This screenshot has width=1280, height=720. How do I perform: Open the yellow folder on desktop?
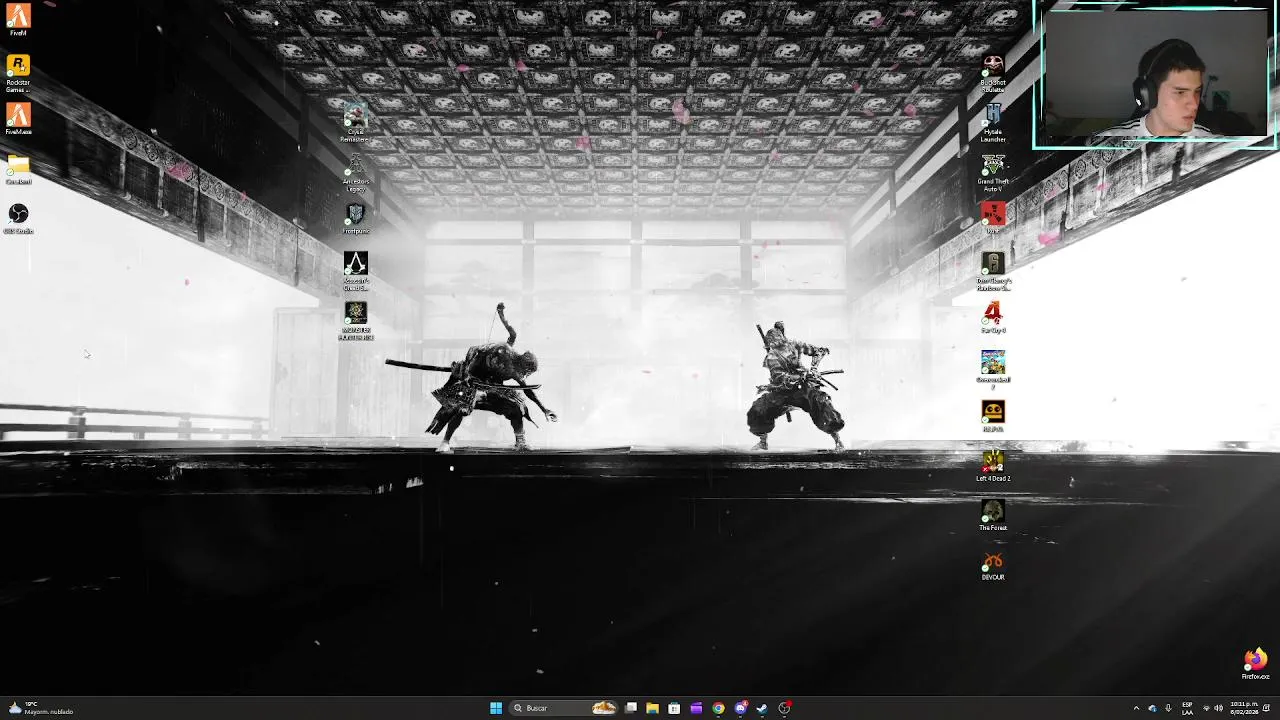tap(18, 169)
